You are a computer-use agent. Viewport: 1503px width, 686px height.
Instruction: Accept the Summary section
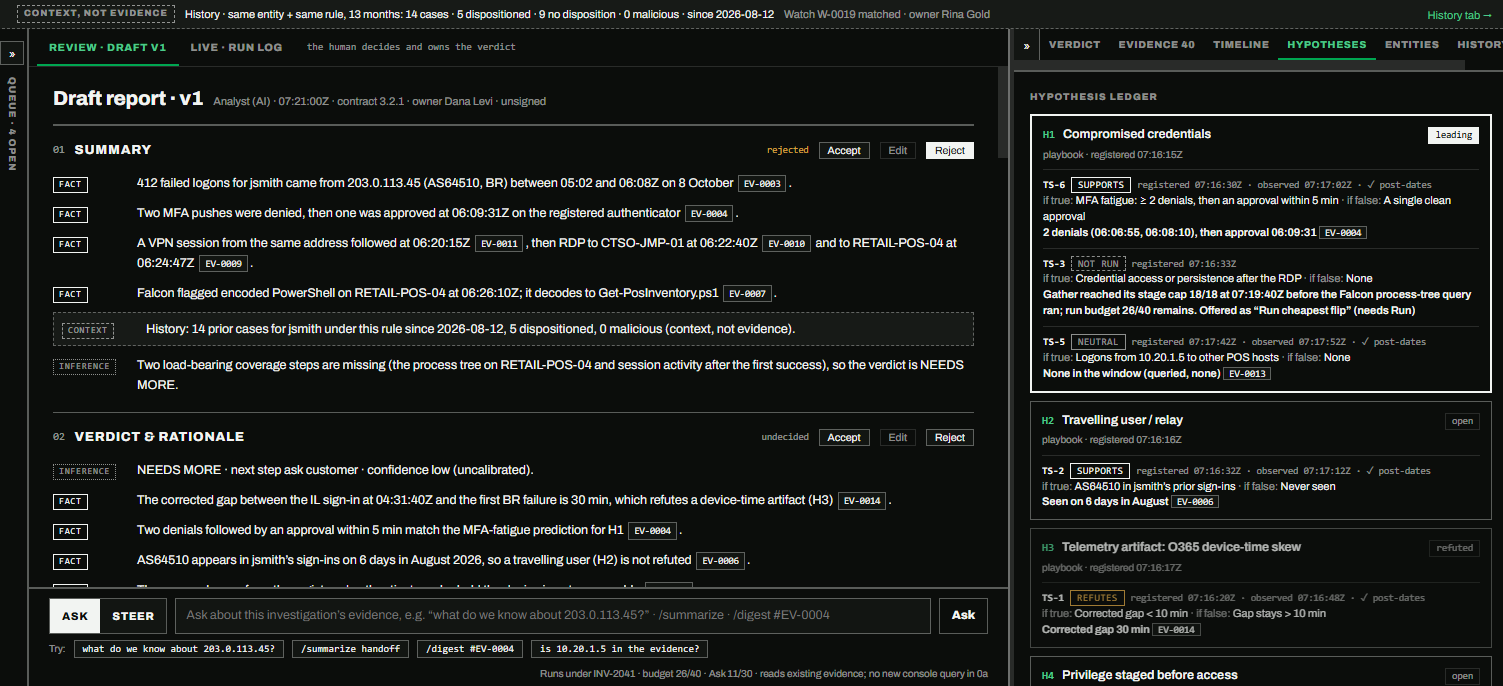point(844,150)
